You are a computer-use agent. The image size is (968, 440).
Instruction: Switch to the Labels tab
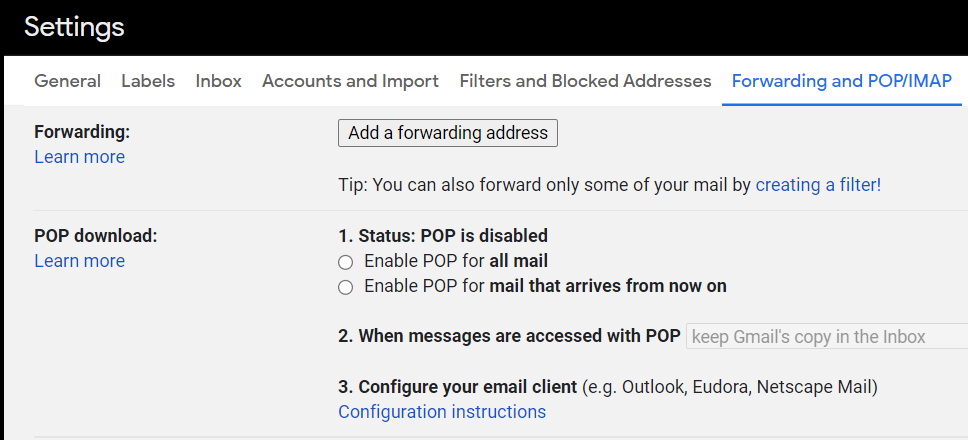coord(148,81)
